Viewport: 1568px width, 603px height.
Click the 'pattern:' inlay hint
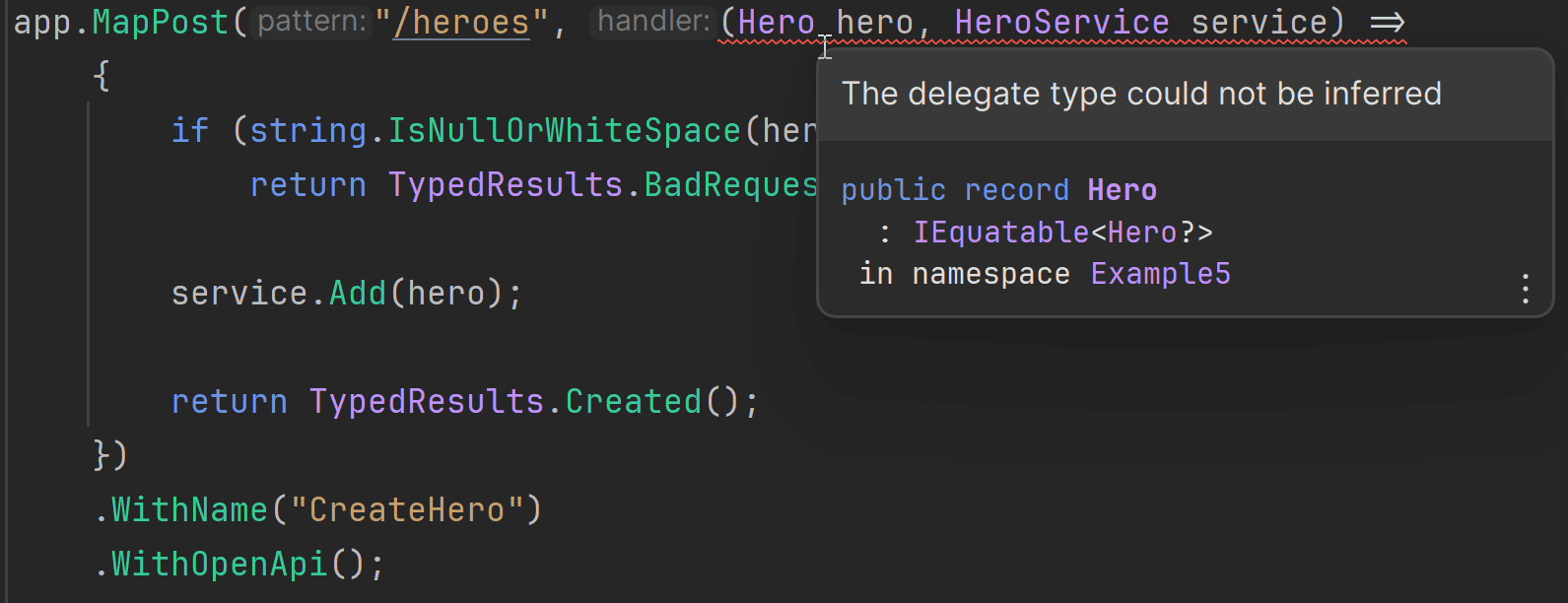311,22
